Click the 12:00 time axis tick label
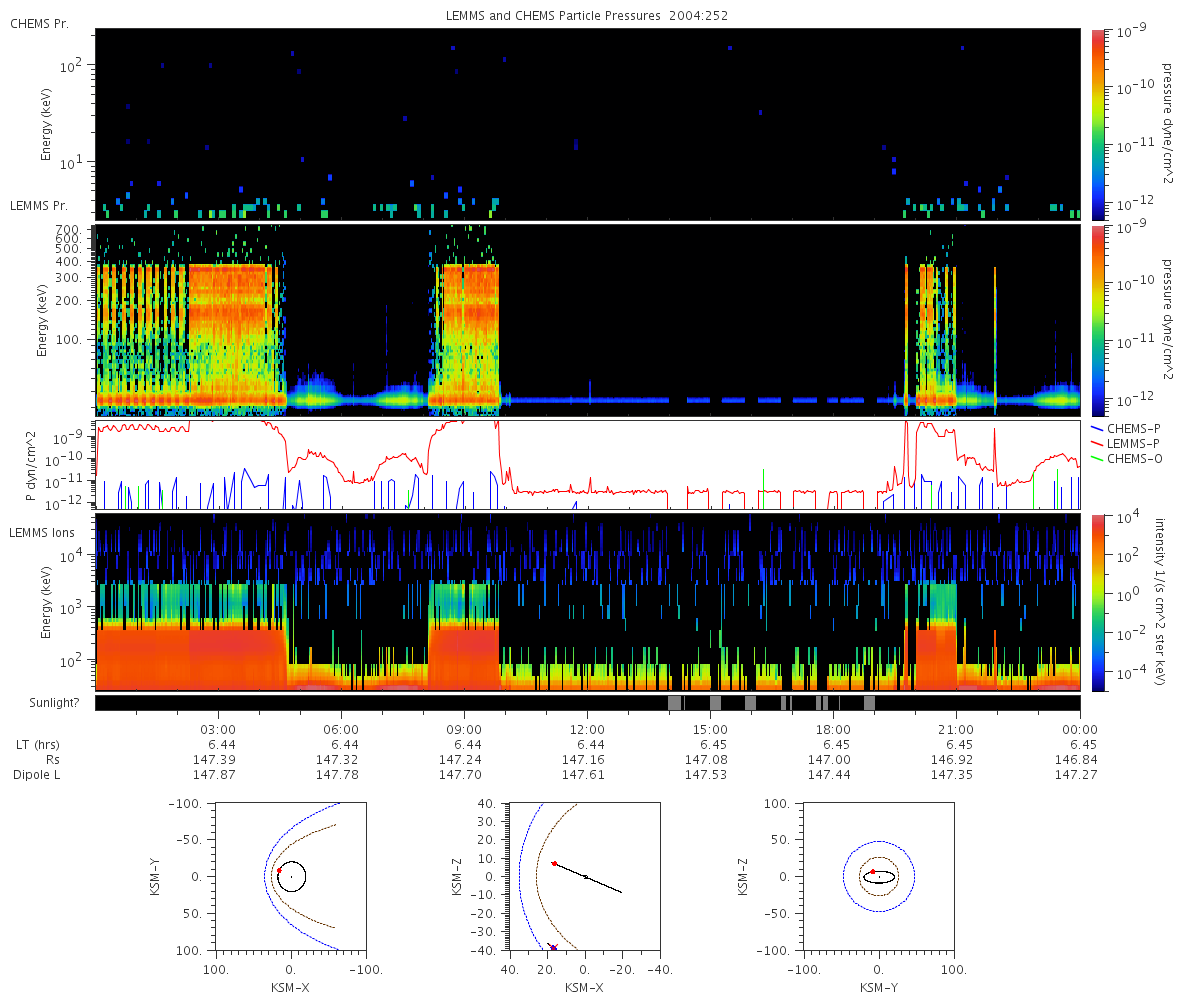 tap(587, 729)
